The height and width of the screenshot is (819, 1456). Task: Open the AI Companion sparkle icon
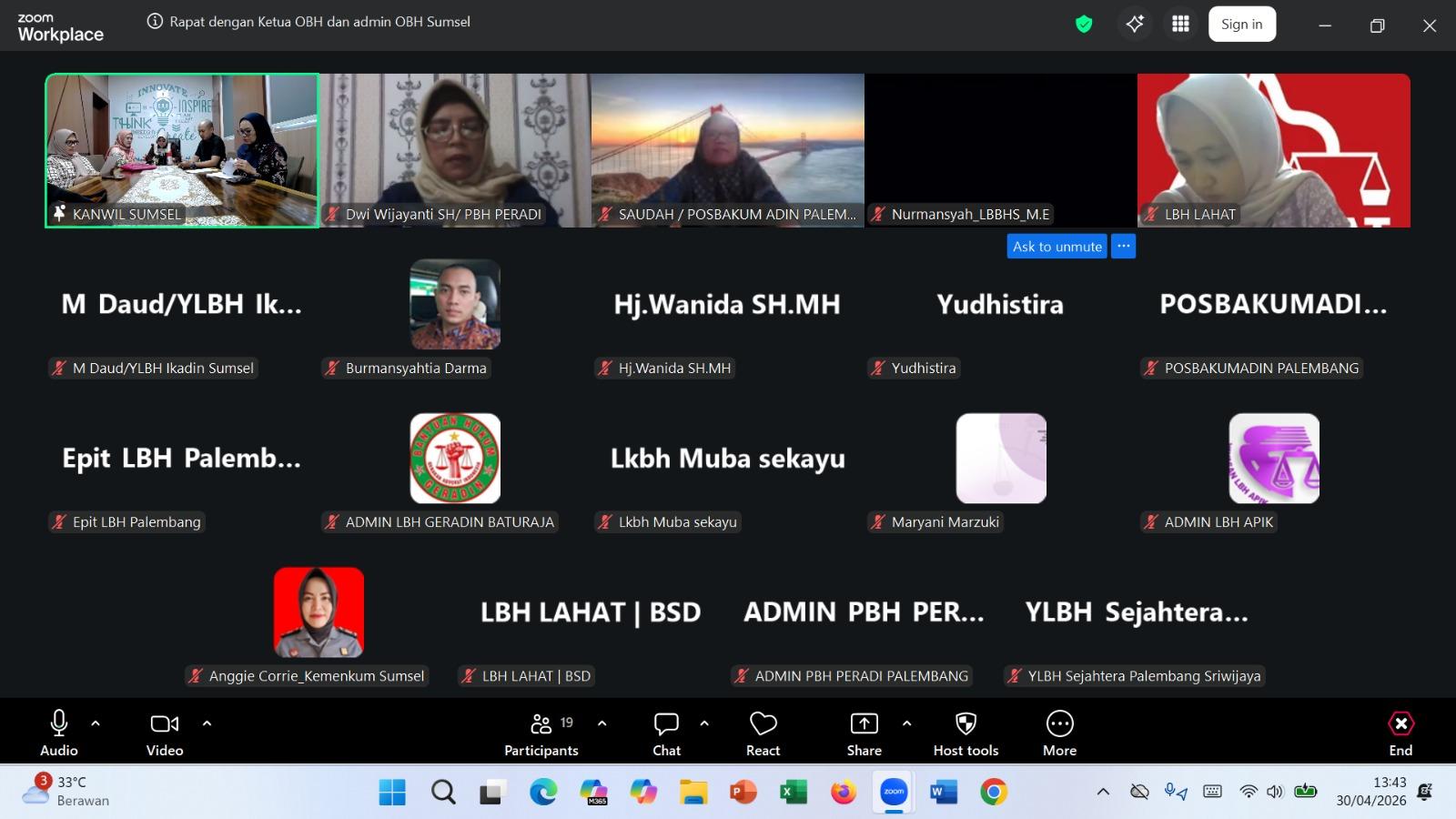pyautogui.click(x=1135, y=25)
